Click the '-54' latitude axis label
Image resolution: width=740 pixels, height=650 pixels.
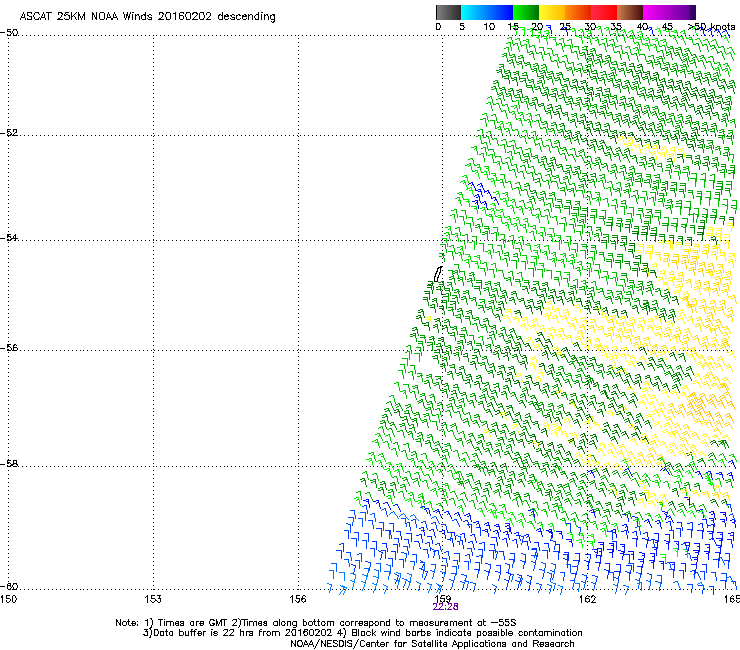click(x=9, y=237)
